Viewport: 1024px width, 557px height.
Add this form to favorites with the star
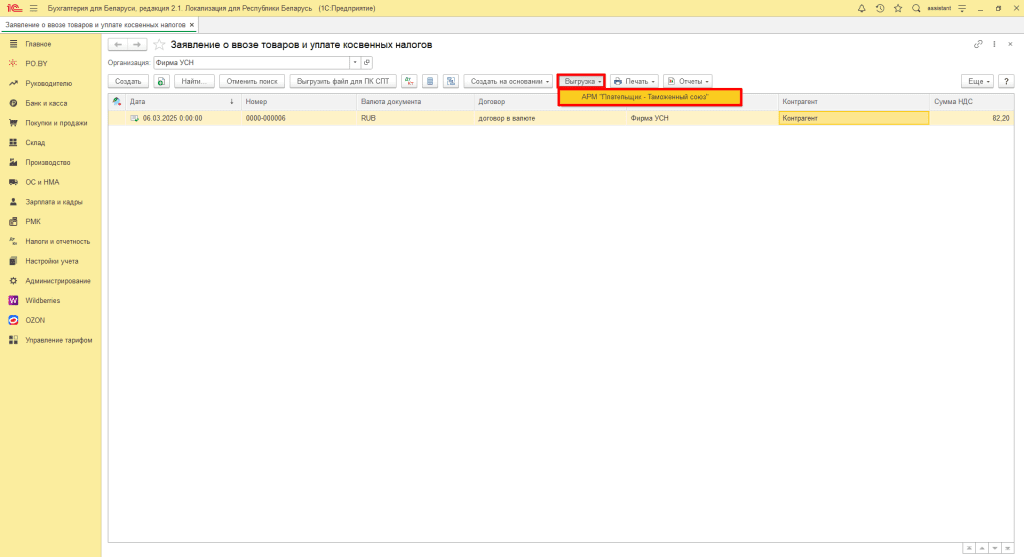159,45
